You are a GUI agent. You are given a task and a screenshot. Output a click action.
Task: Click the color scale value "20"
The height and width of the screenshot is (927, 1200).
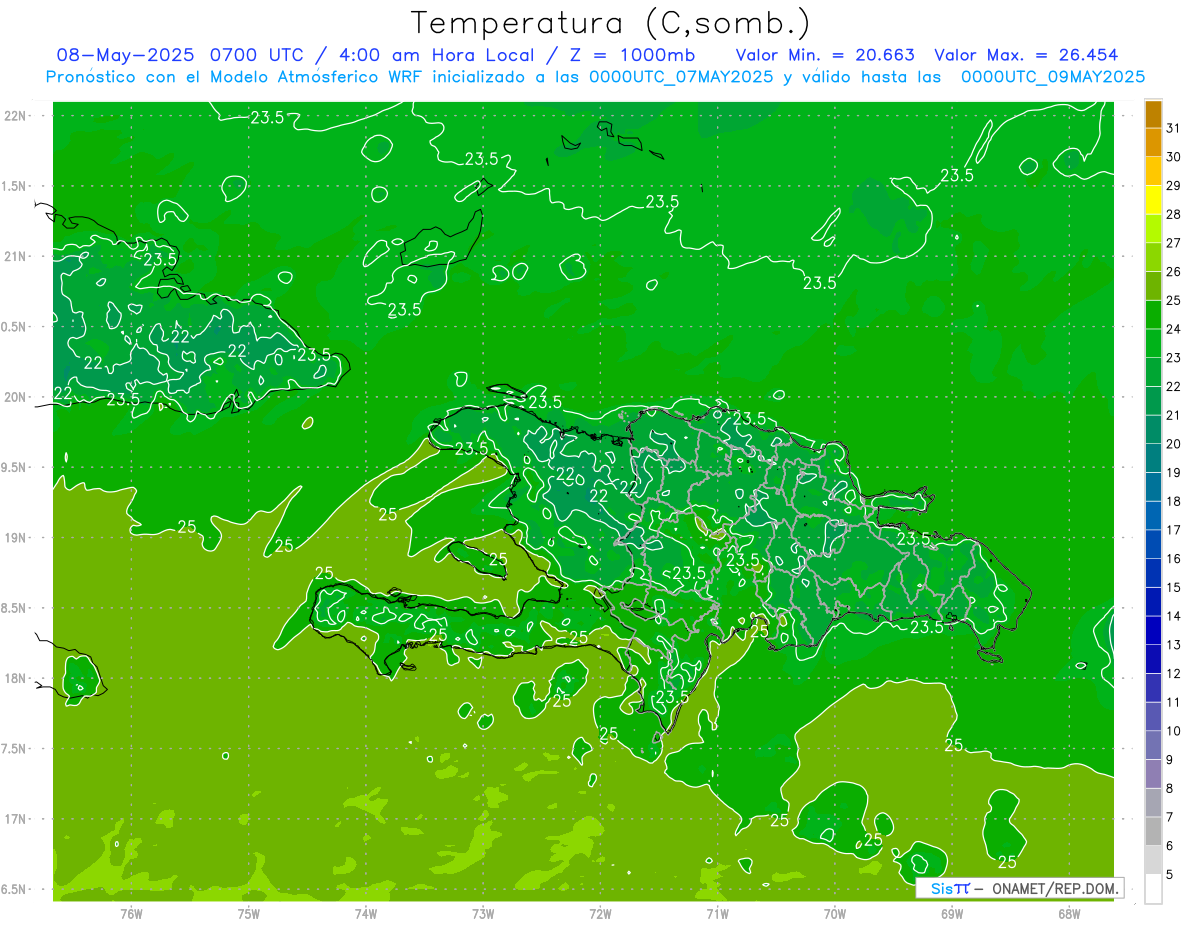(x=1173, y=444)
